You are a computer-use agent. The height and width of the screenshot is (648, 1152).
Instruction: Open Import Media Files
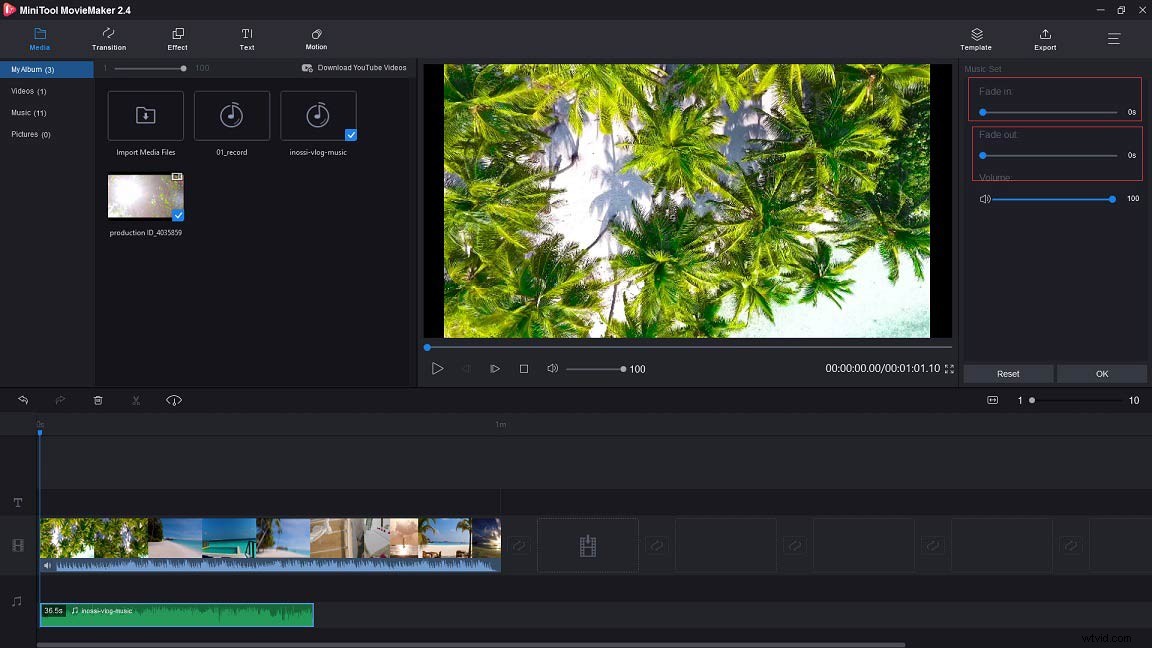point(145,115)
